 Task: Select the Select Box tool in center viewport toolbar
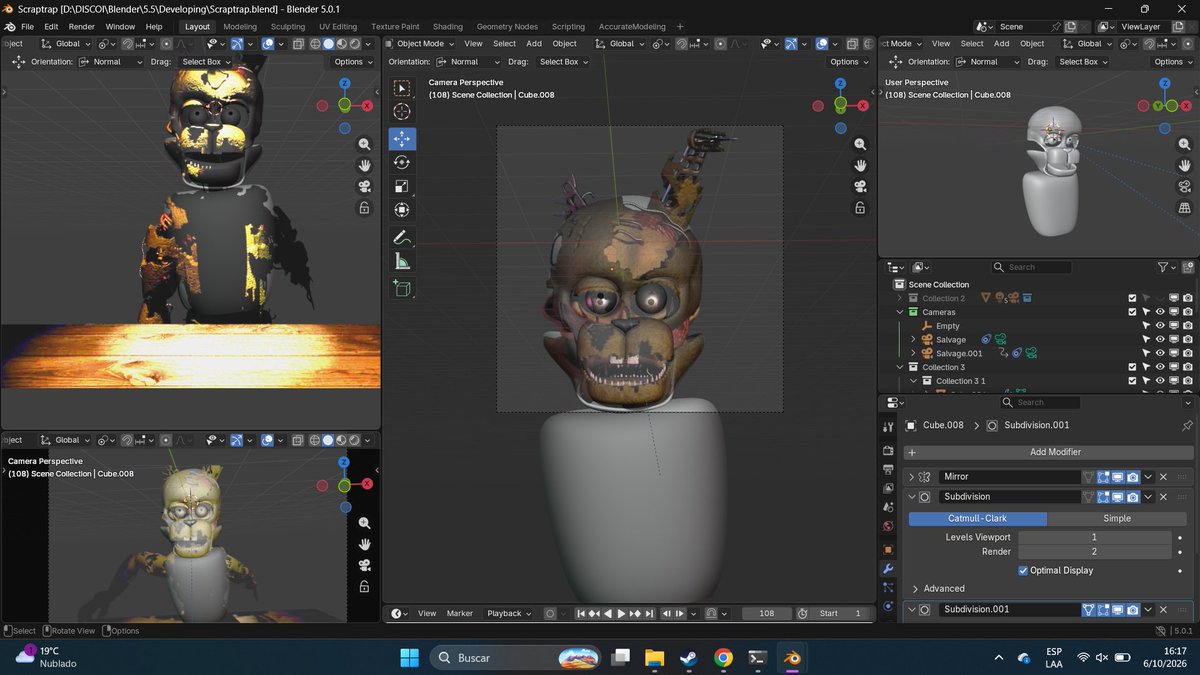click(x=402, y=88)
